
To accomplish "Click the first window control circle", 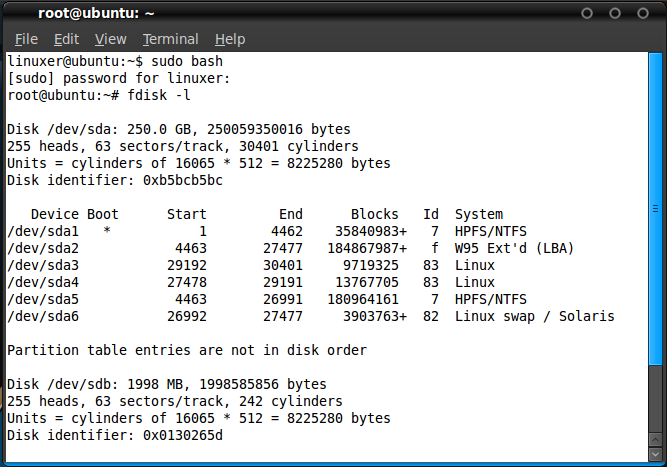I will pos(587,14).
